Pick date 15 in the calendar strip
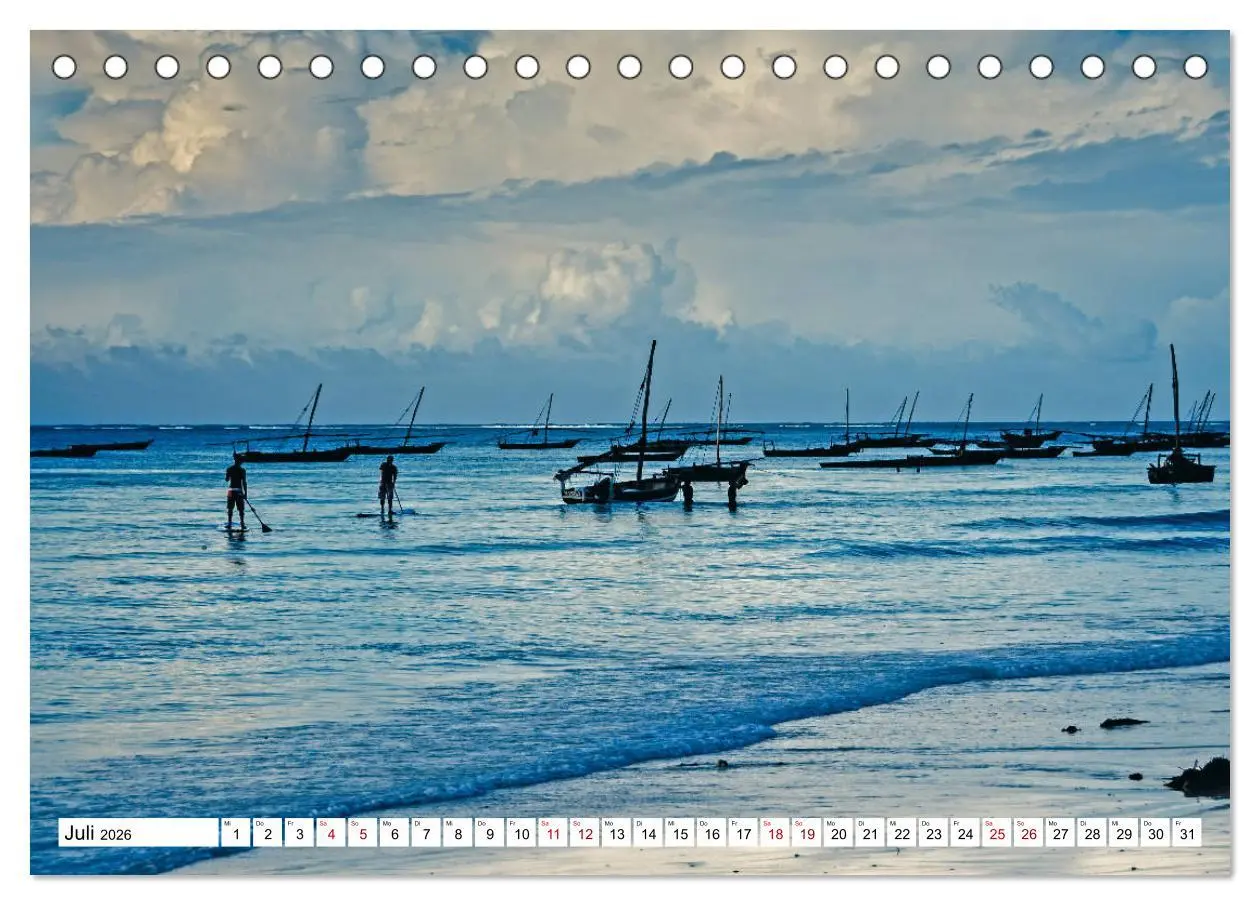The image size is (1260, 905). 680,833
